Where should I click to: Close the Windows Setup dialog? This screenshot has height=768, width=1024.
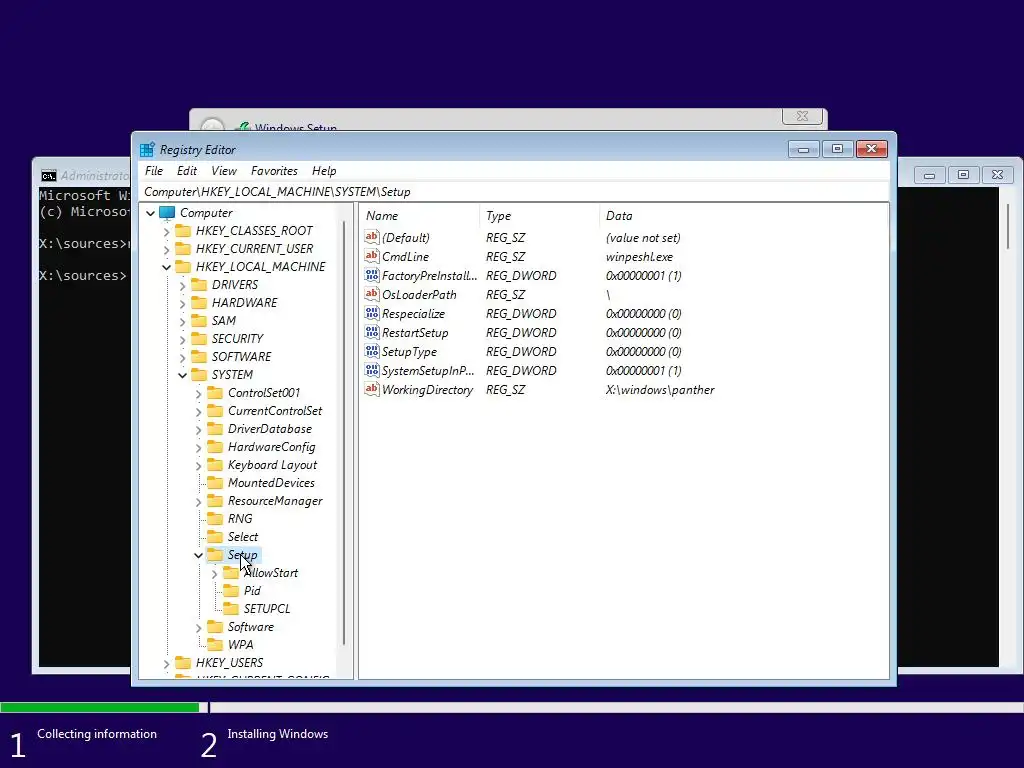click(802, 116)
